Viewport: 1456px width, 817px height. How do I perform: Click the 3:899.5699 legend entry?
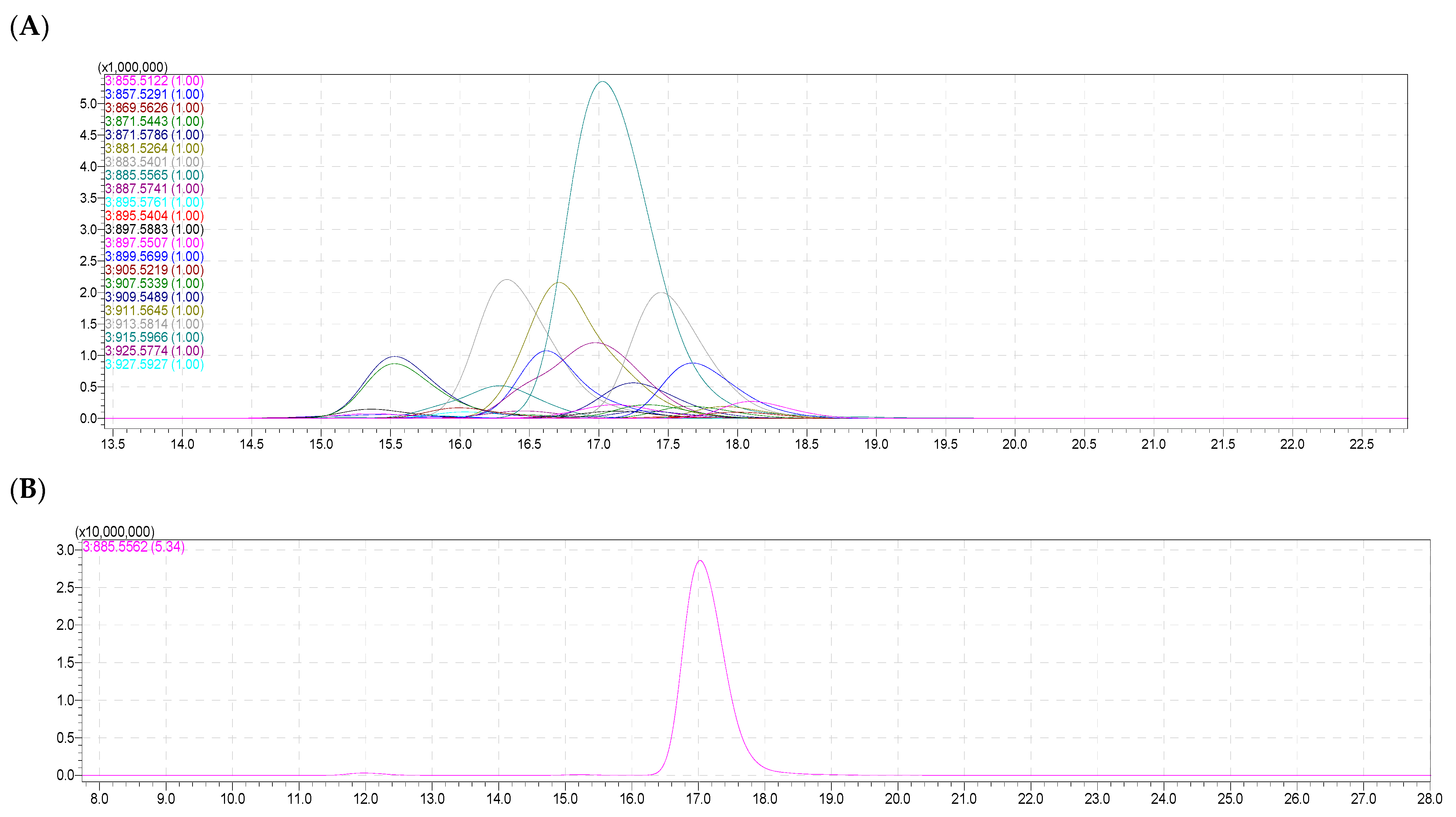coord(154,257)
